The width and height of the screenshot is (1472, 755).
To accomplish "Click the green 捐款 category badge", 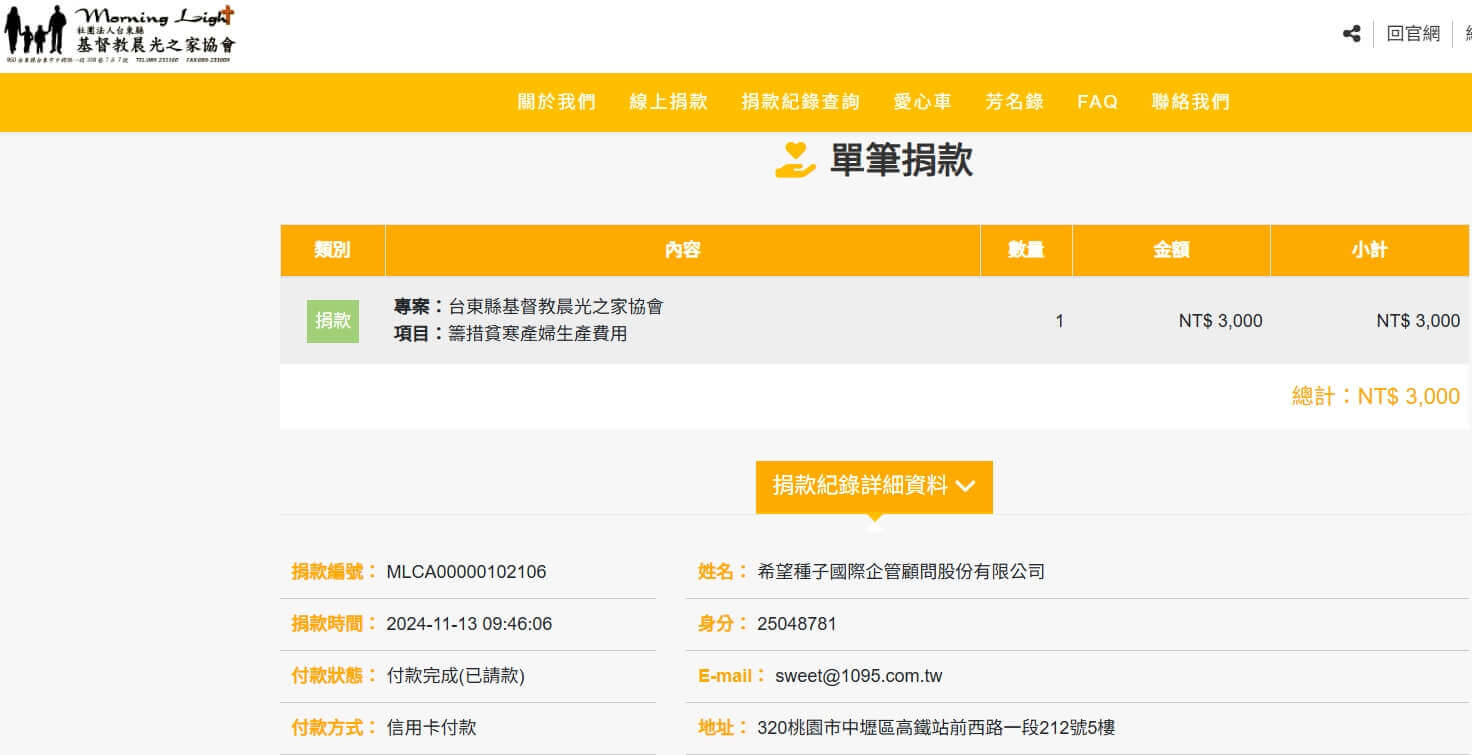I will 332,321.
